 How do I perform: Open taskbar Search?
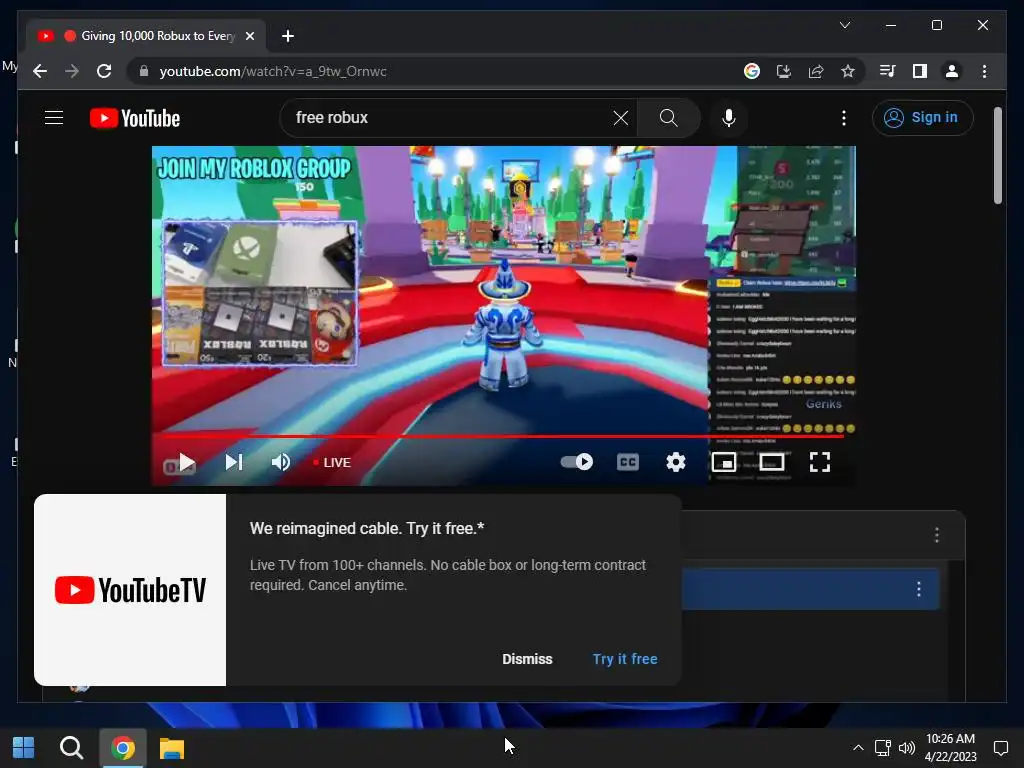click(x=71, y=748)
